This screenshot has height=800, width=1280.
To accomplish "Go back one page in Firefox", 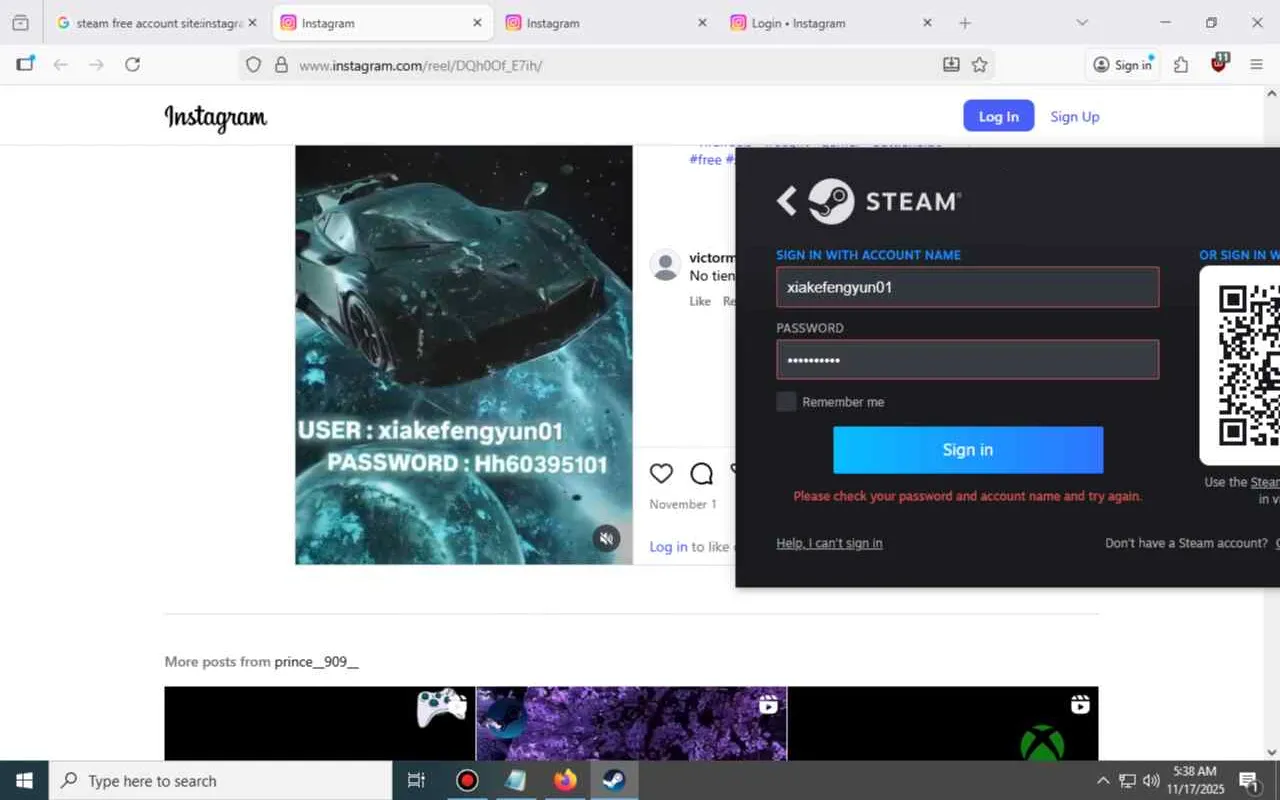I will [x=61, y=65].
